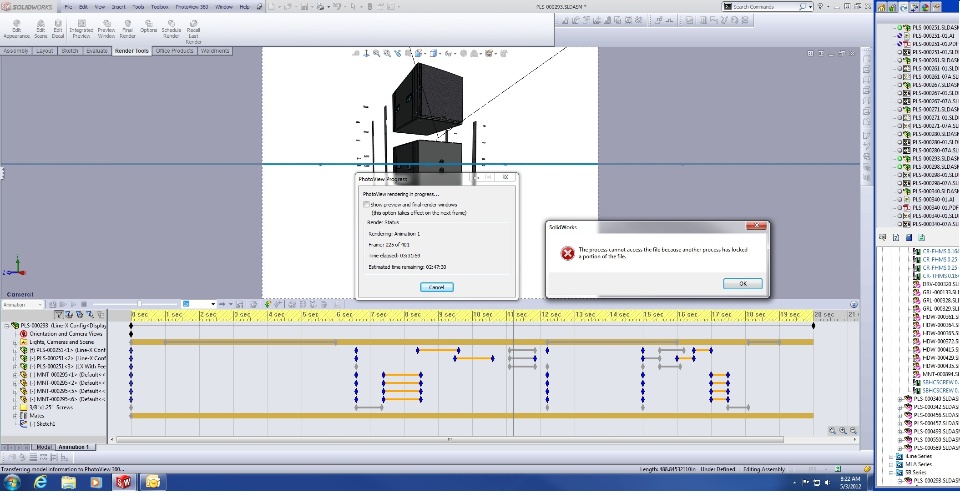The height and width of the screenshot is (498, 960).
Task: Open the Tools menu
Action: coord(138,7)
